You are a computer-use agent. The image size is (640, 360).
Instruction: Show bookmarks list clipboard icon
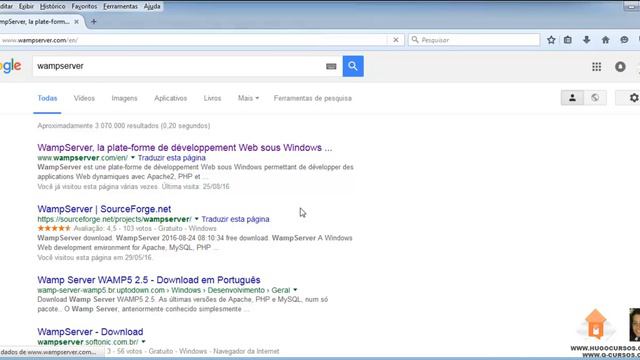tap(568, 40)
